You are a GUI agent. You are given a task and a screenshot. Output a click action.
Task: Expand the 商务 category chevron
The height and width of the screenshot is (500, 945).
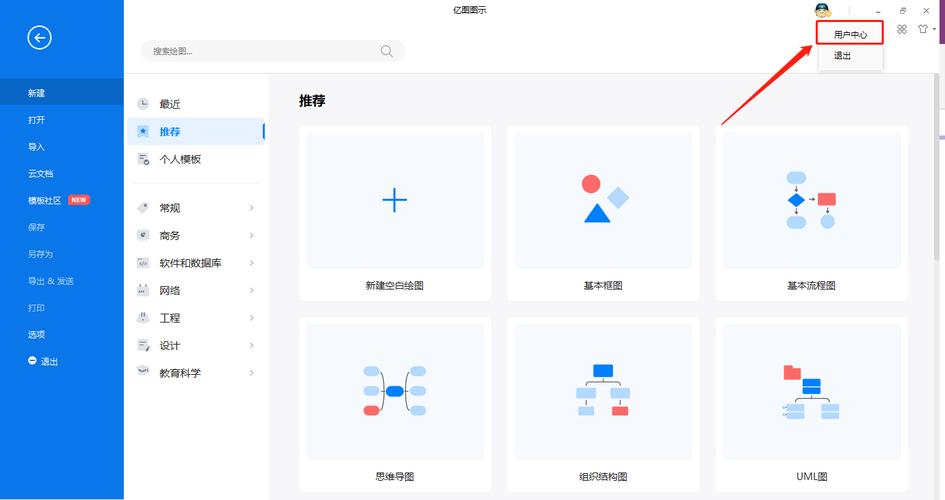251,236
